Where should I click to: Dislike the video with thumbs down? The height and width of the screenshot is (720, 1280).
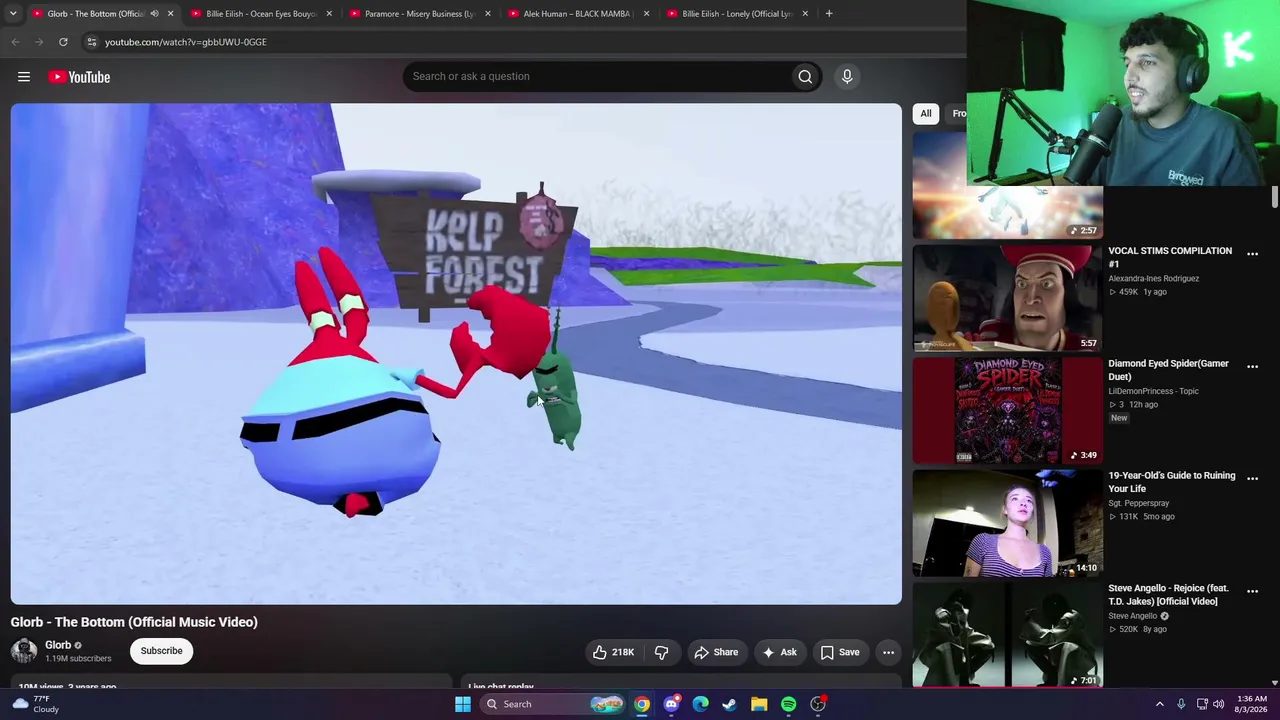tap(661, 652)
